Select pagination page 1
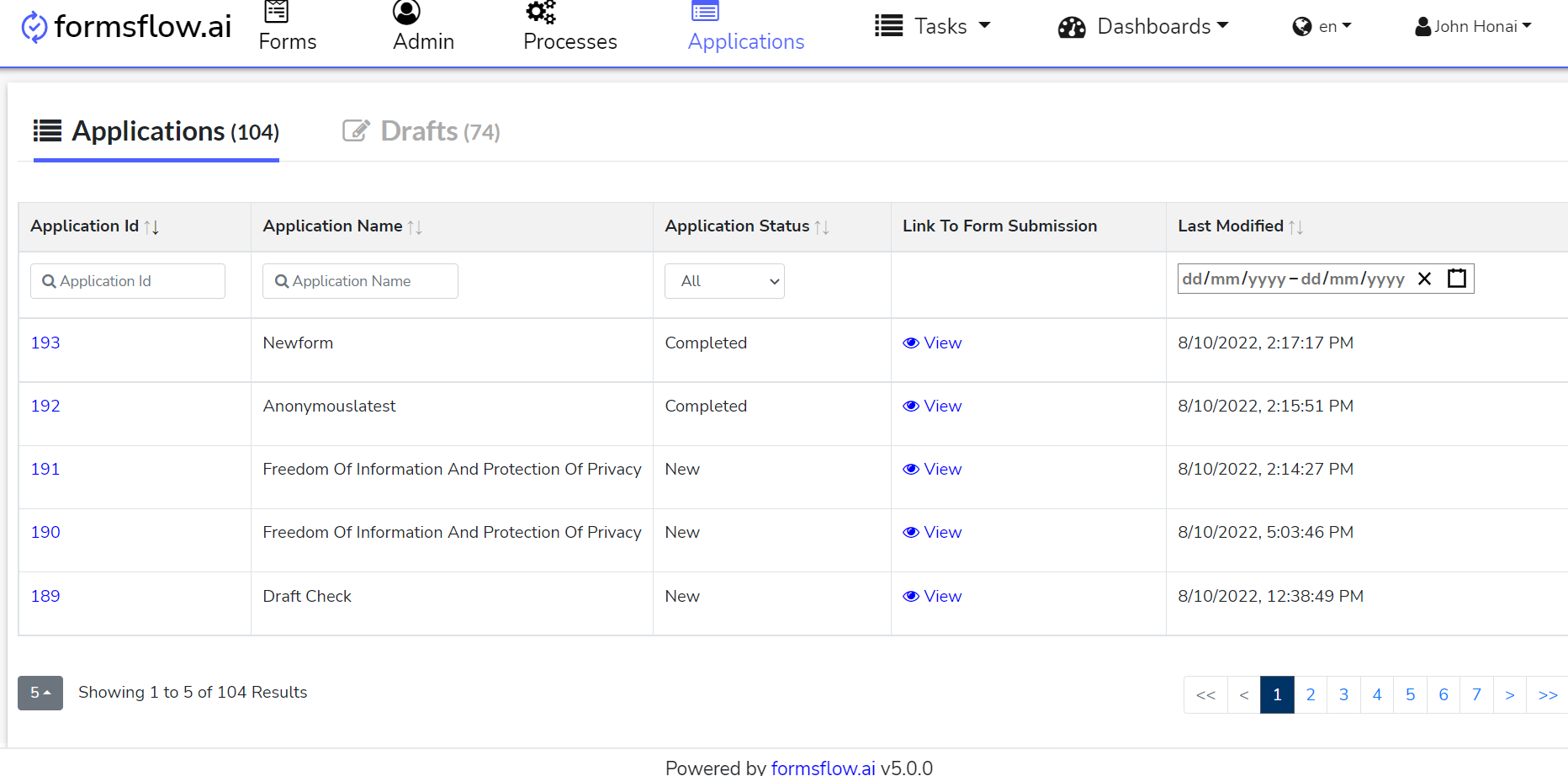Screen dimensions: 1568x776 1277,695
